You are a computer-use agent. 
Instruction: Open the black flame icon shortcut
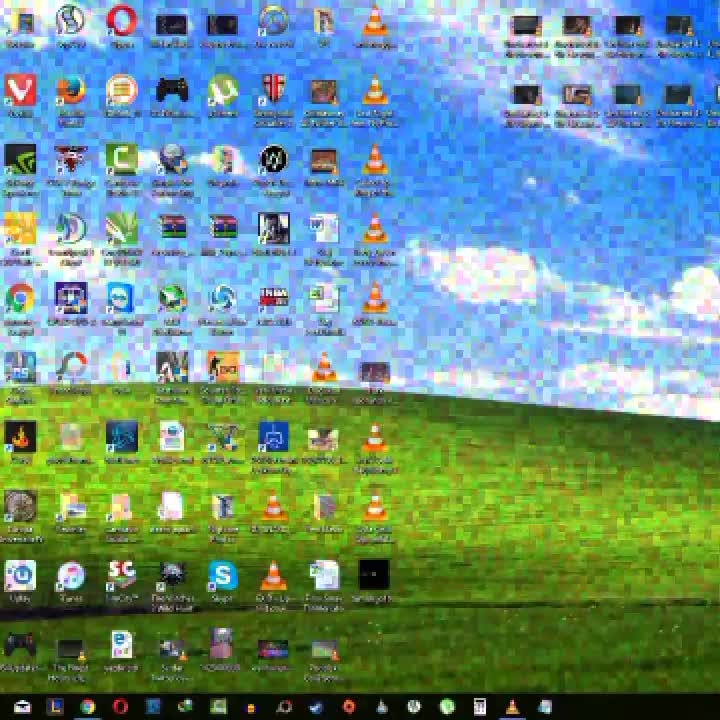[20, 436]
